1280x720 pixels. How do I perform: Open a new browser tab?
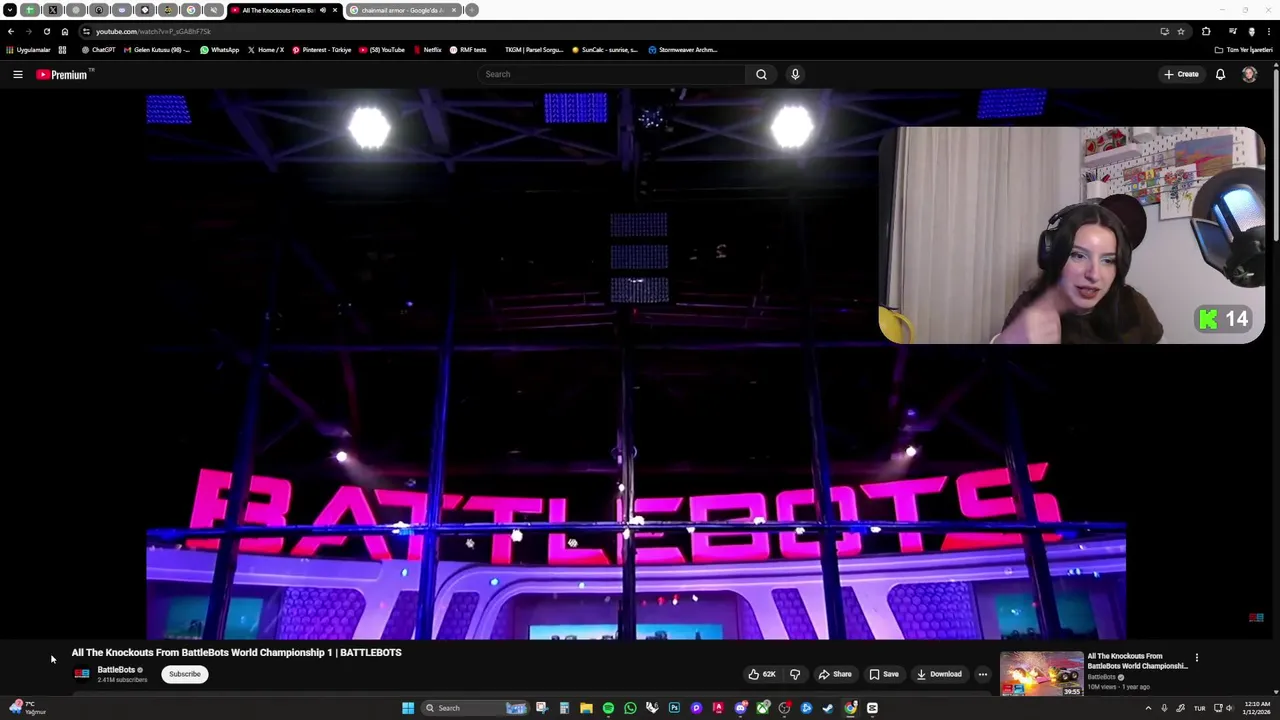[472, 10]
